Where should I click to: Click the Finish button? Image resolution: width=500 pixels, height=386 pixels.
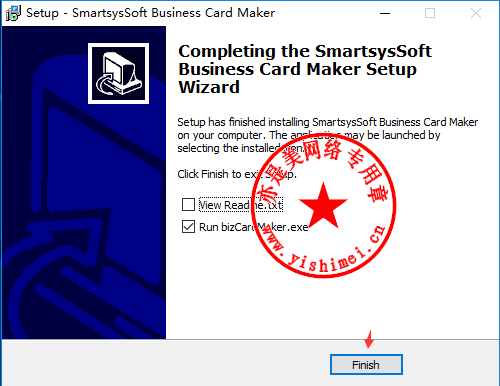tap(366, 365)
